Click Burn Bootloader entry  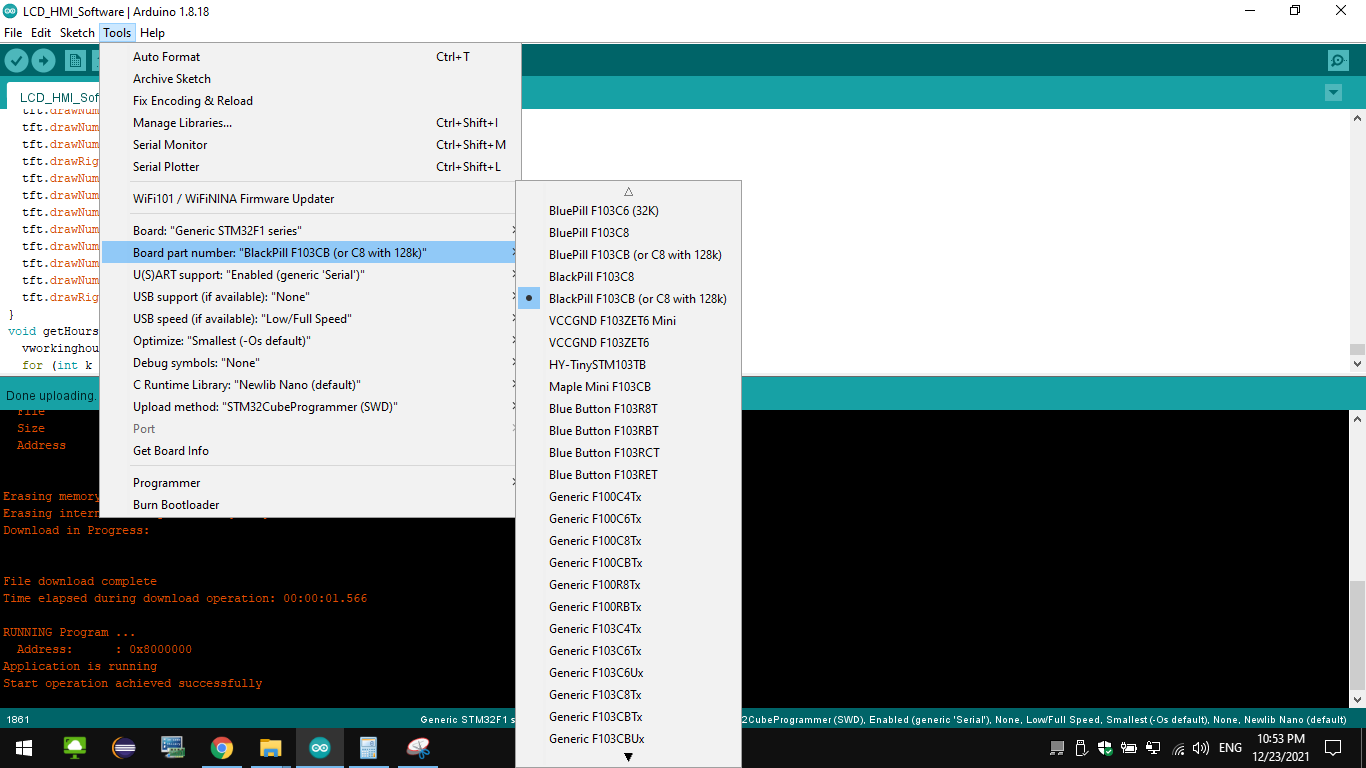click(x=310, y=505)
